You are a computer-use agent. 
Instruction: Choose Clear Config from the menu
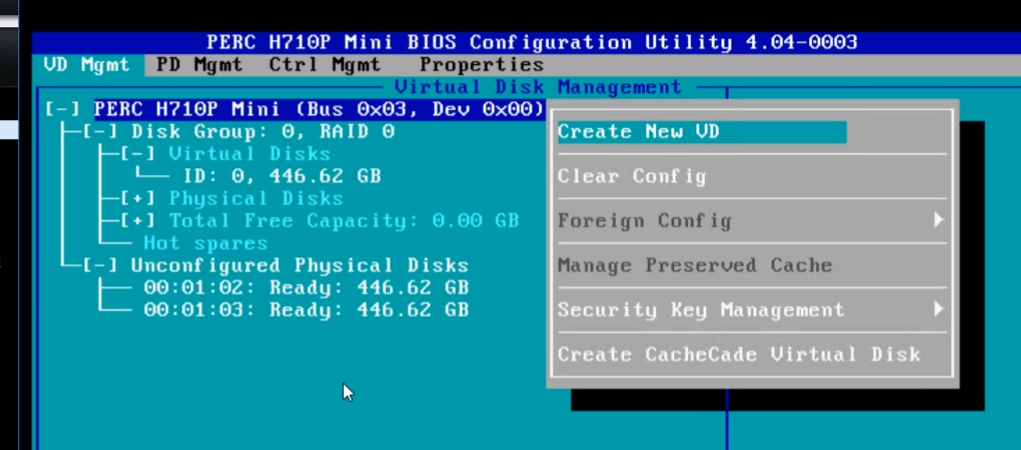pos(632,176)
